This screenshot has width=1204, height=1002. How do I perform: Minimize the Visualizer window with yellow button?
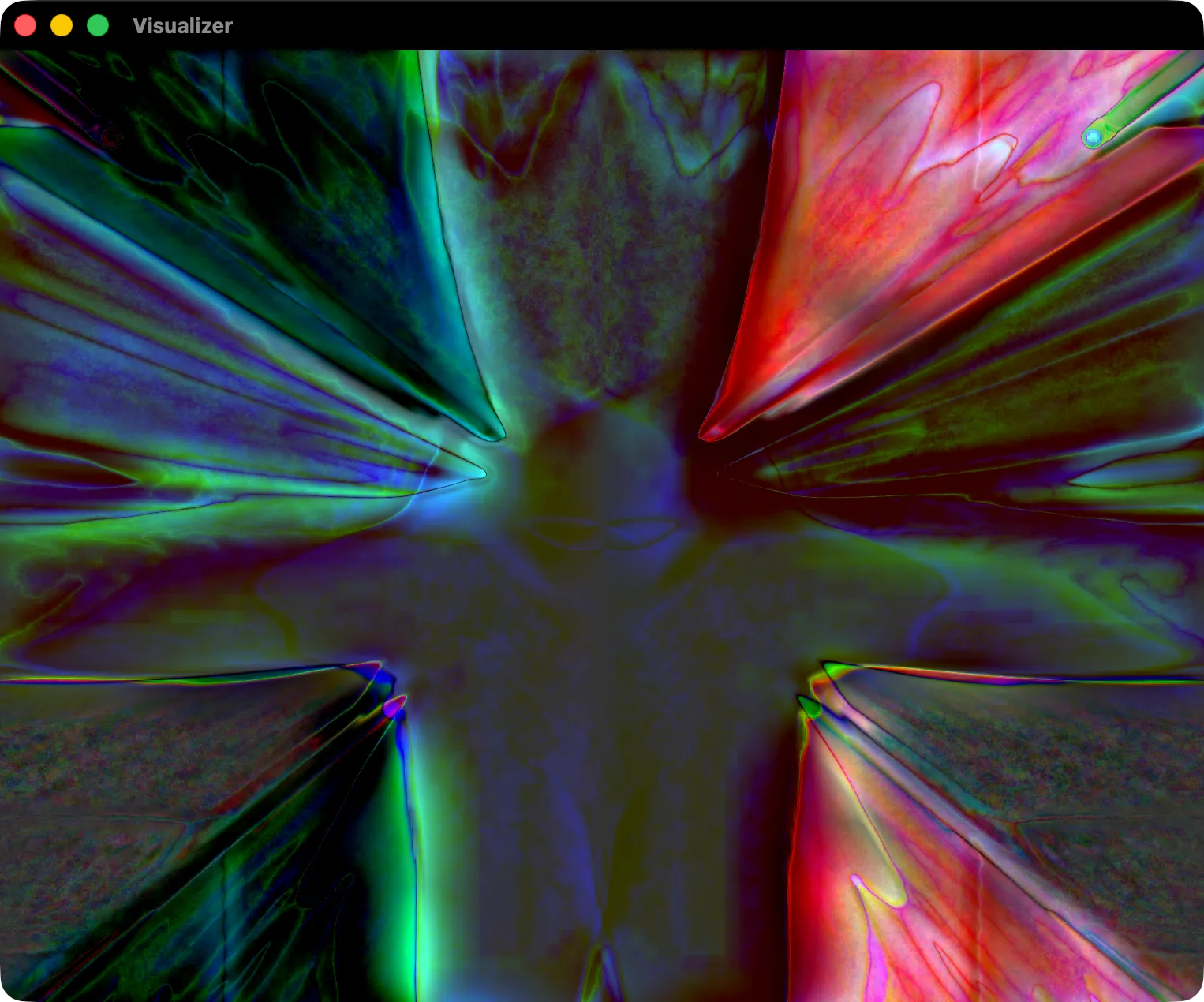[62, 25]
